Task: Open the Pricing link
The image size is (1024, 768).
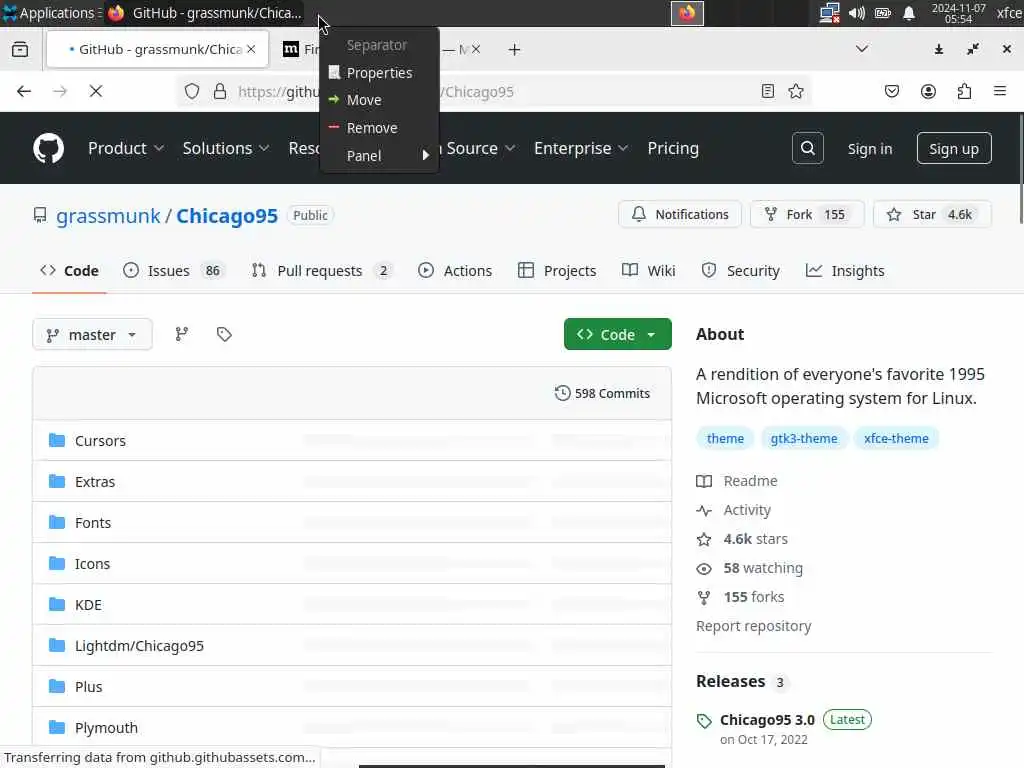Action: click(673, 148)
